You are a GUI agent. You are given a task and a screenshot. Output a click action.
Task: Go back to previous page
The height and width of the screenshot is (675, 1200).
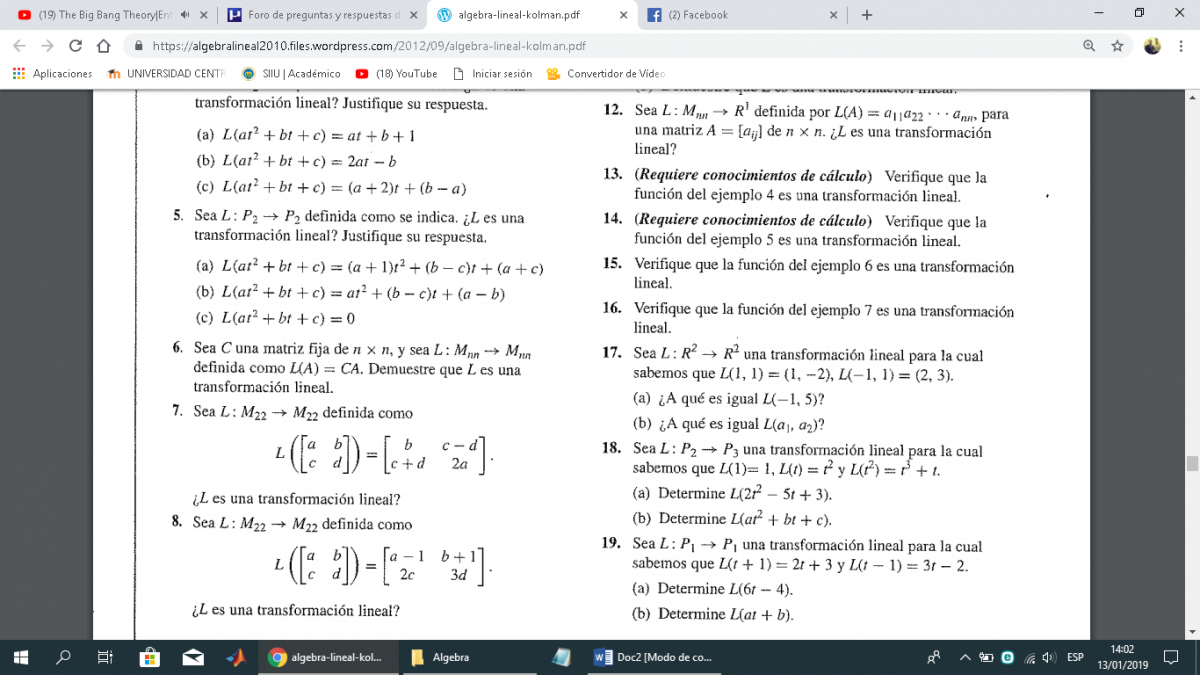click(19, 46)
